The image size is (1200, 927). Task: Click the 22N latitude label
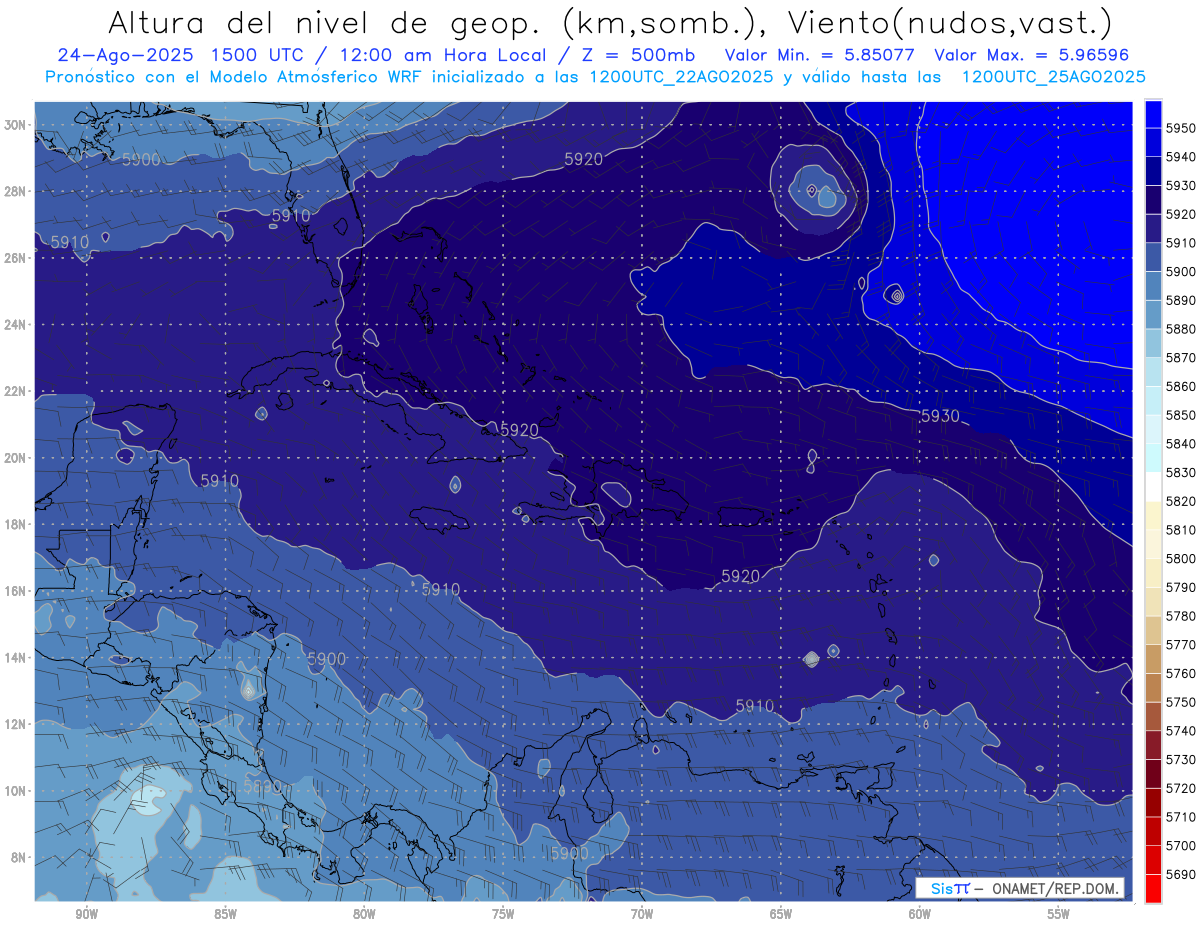[x=15, y=391]
